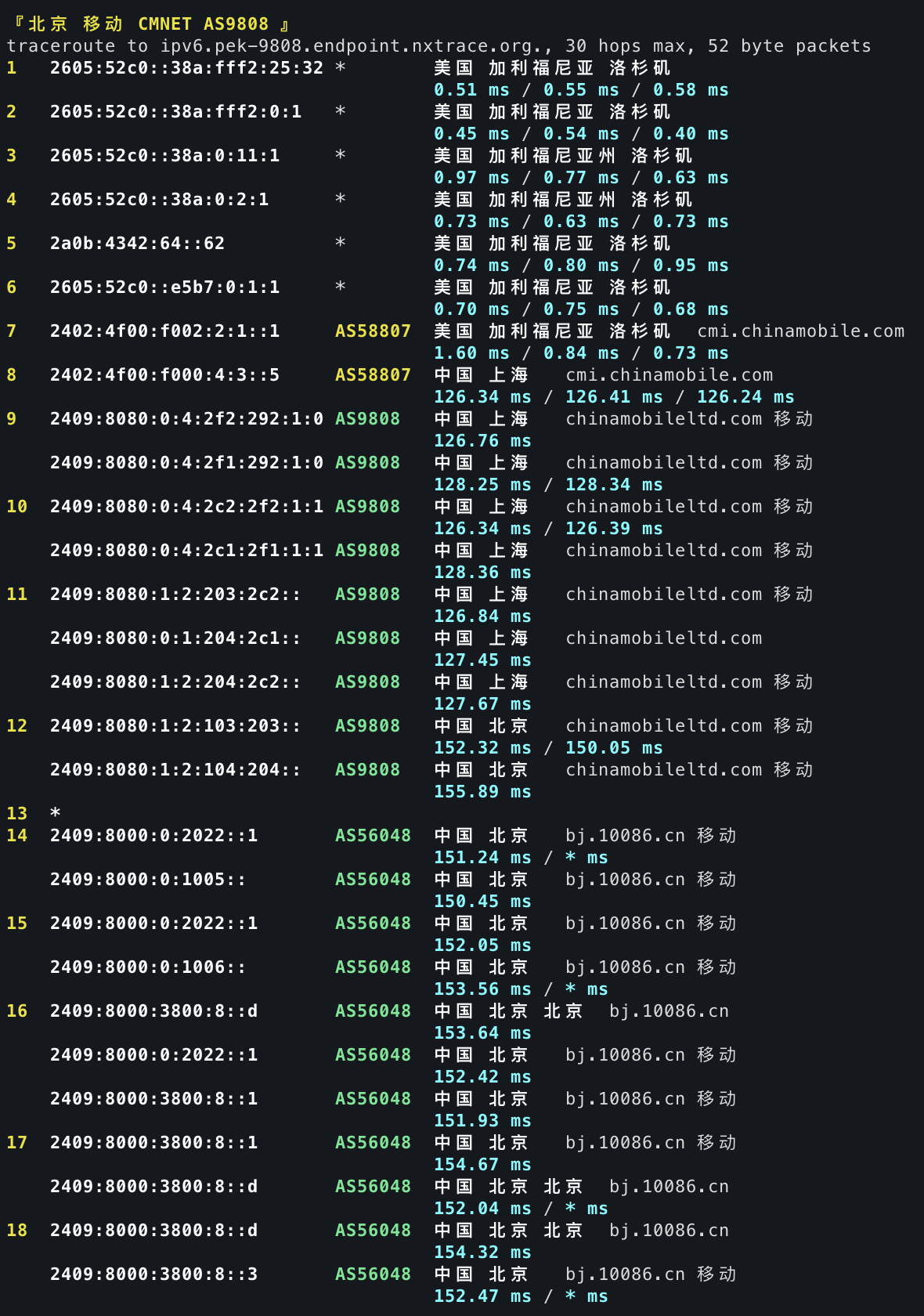924x1316 pixels.
Task: Click the latency value 151.93 ms
Action: (x=482, y=1121)
